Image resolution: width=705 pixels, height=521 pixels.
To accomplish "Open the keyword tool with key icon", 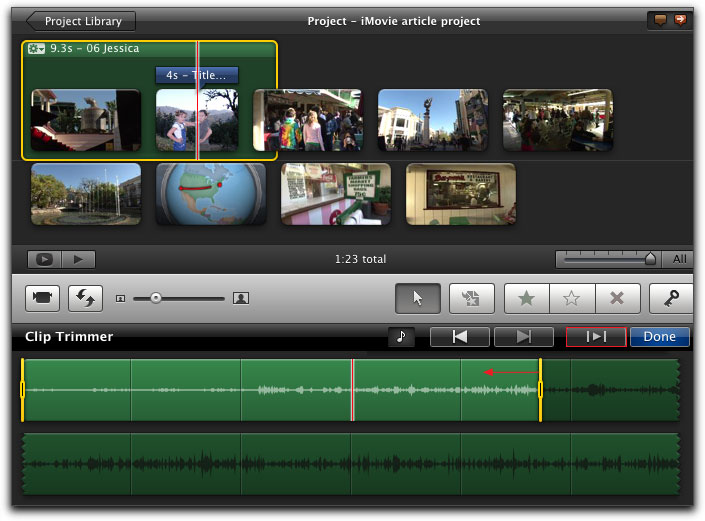I will 671,298.
